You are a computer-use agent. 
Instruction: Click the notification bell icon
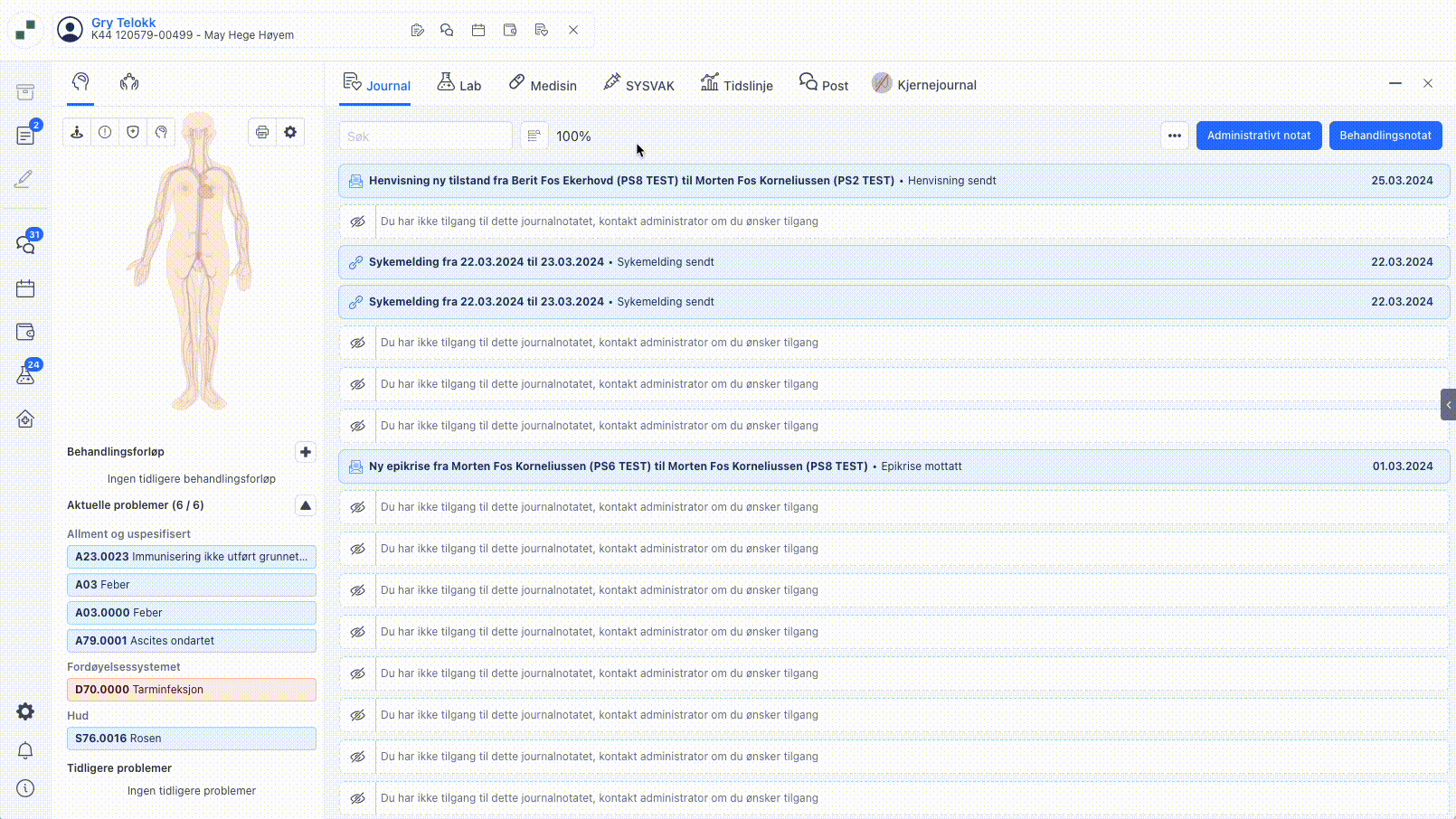[x=25, y=750]
